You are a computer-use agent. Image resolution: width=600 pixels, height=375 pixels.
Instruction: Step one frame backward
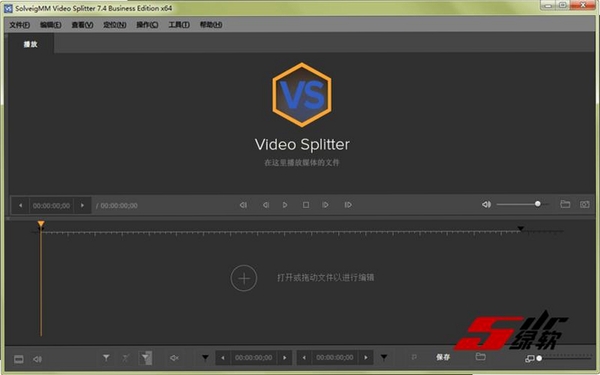tap(266, 205)
